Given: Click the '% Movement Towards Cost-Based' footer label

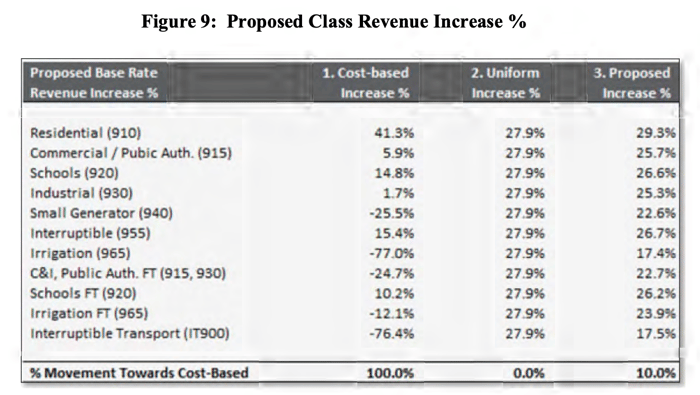Looking at the screenshot, I should click(139, 373).
